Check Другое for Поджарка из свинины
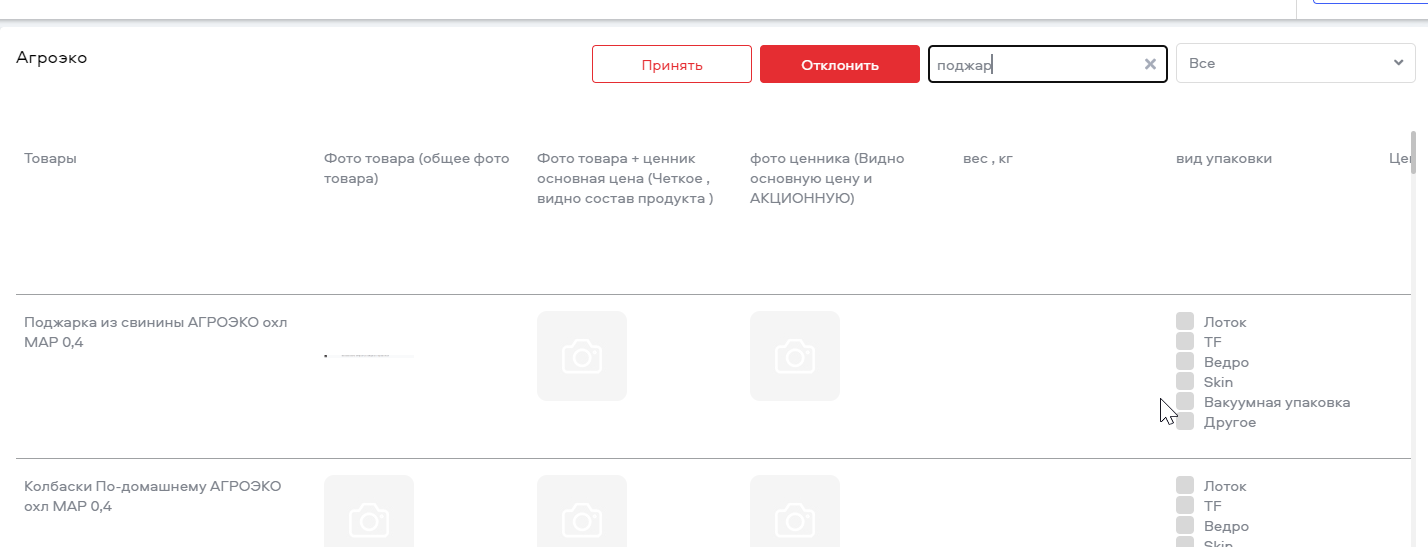 pos(1185,421)
